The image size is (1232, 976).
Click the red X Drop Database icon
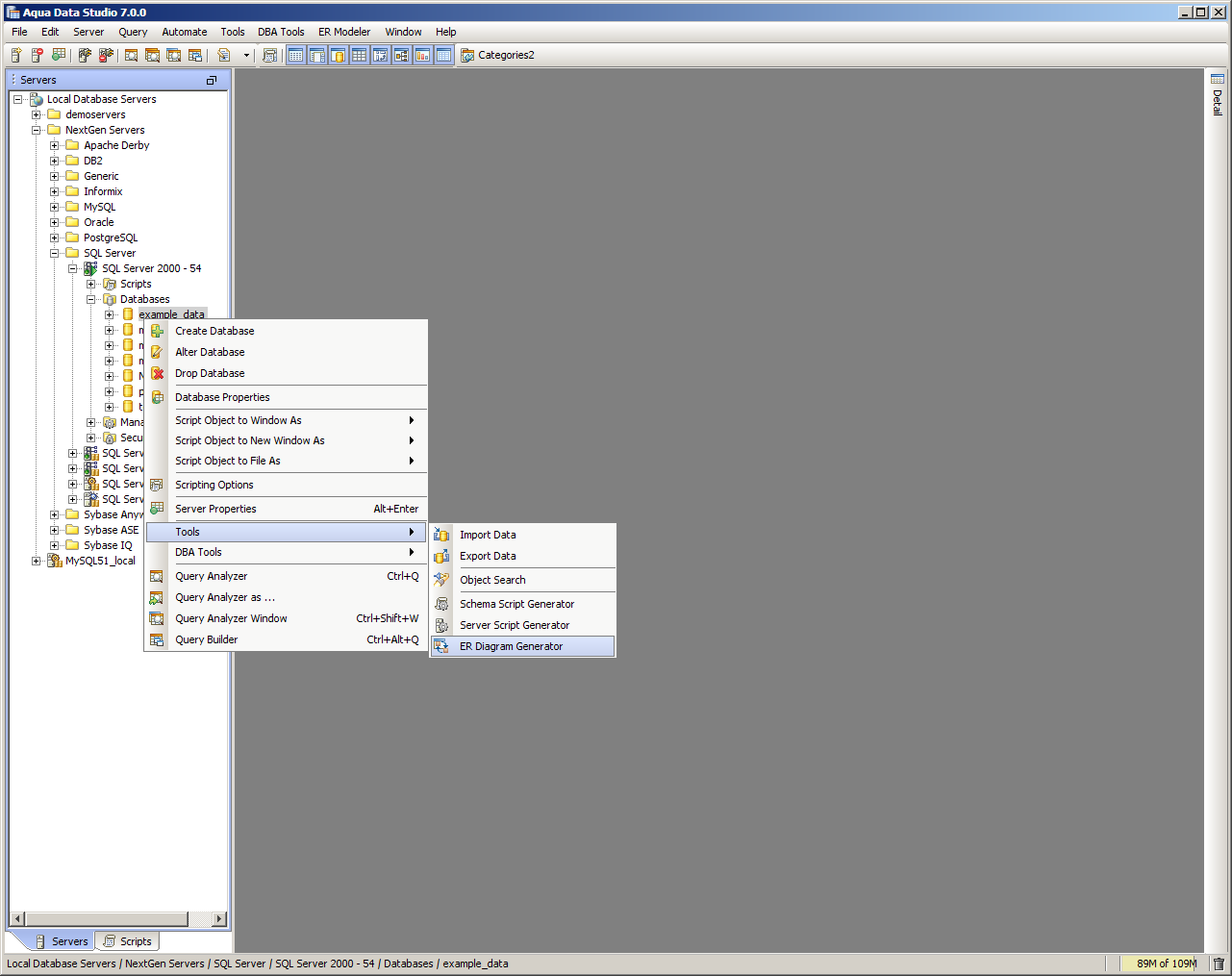point(157,373)
